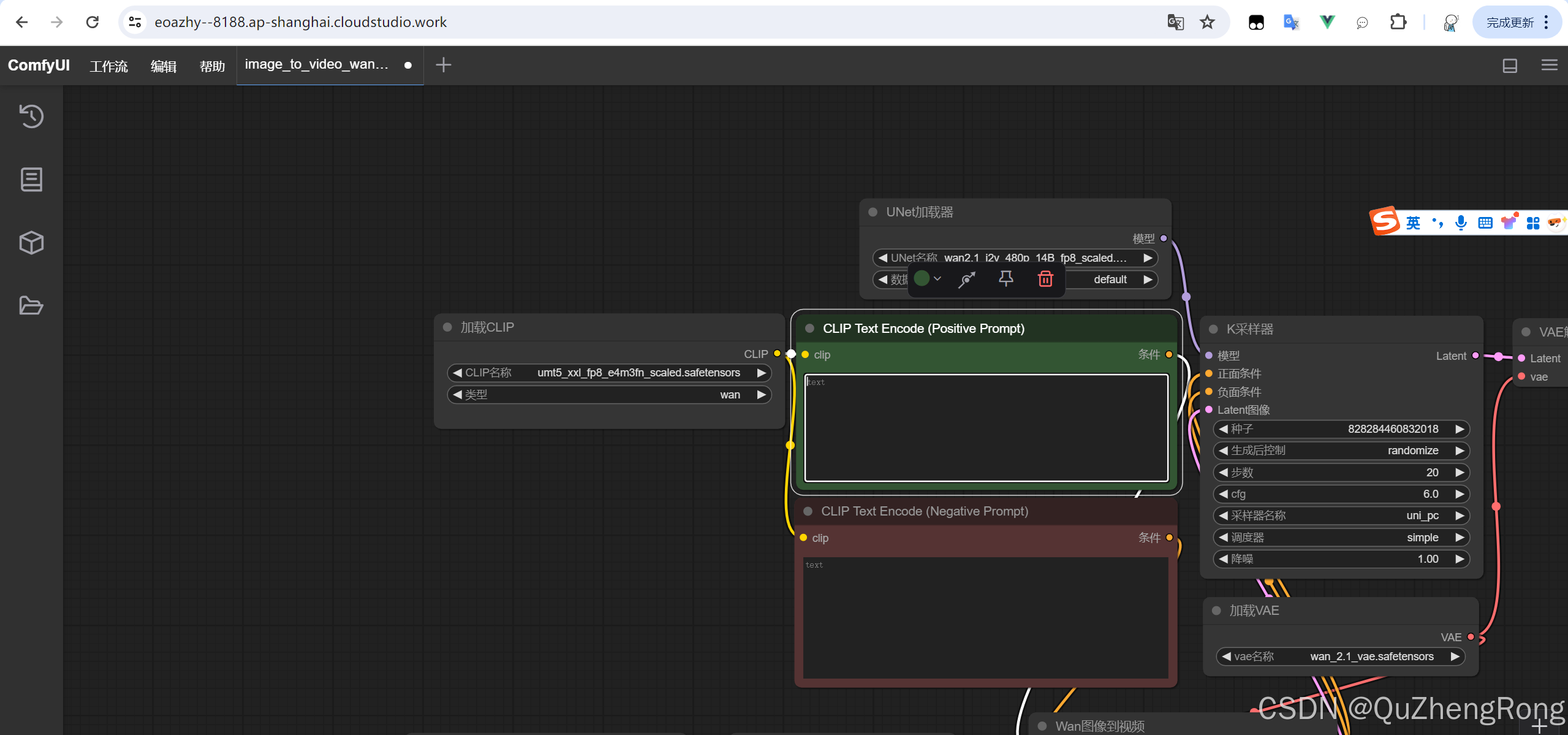Viewport: 1568px width, 735px height.
Task: Click the 完成更新 browser button
Action: pos(1509,23)
